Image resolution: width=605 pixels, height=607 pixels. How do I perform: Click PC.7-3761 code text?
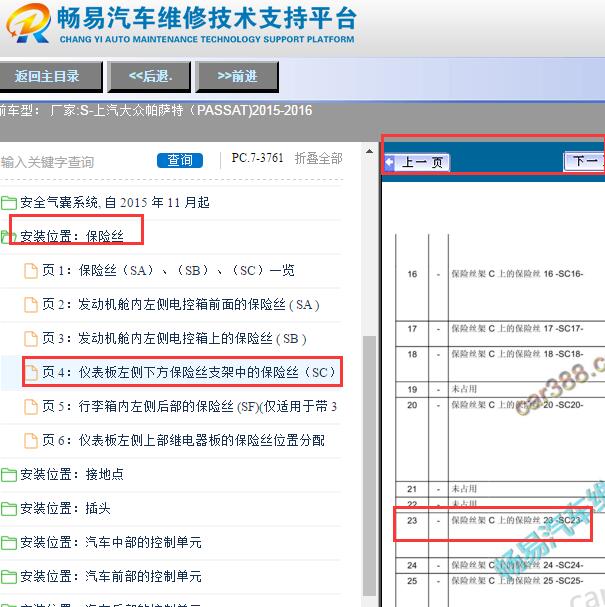tap(257, 158)
